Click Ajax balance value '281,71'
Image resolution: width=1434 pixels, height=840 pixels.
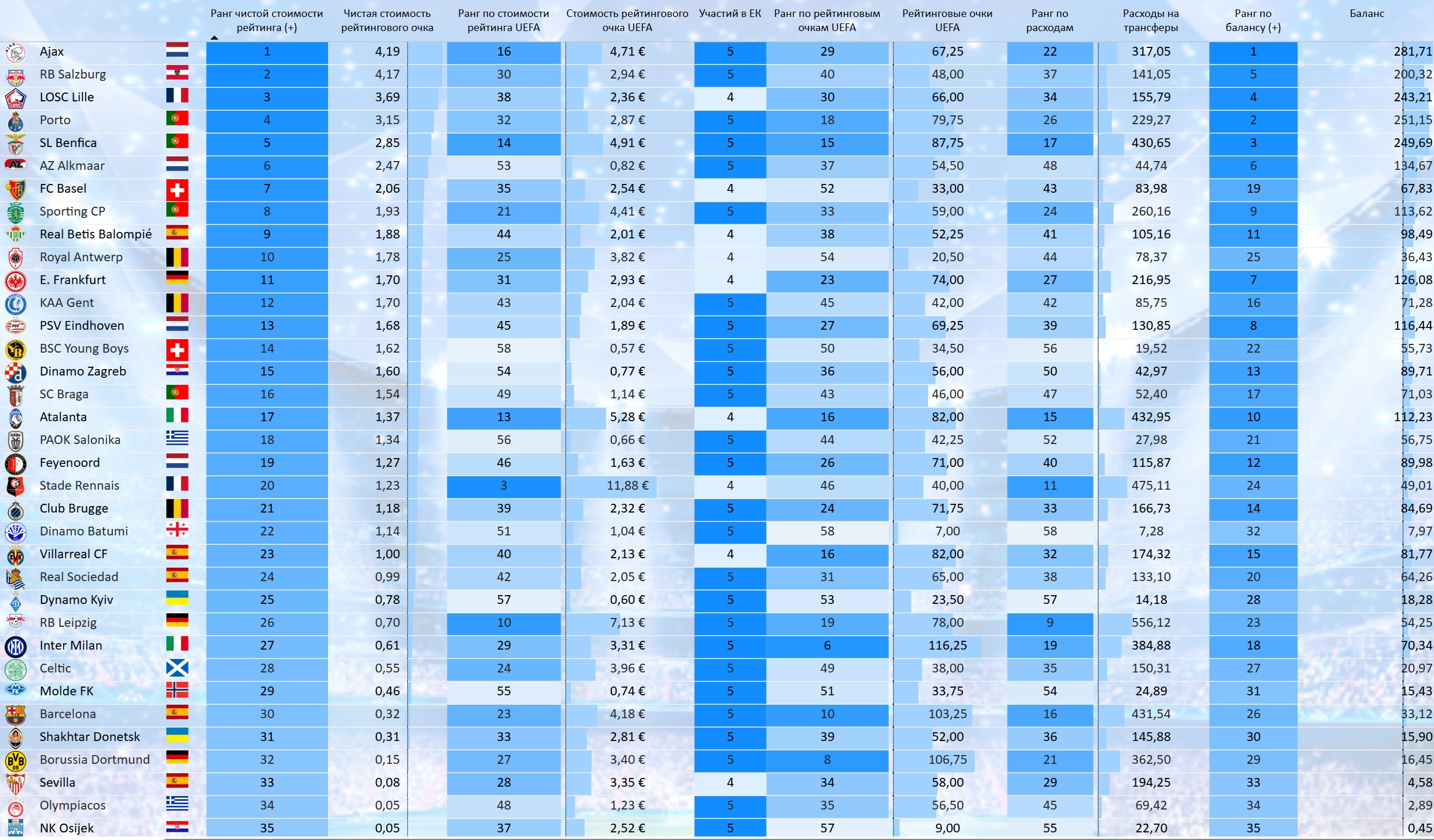coord(1413,52)
